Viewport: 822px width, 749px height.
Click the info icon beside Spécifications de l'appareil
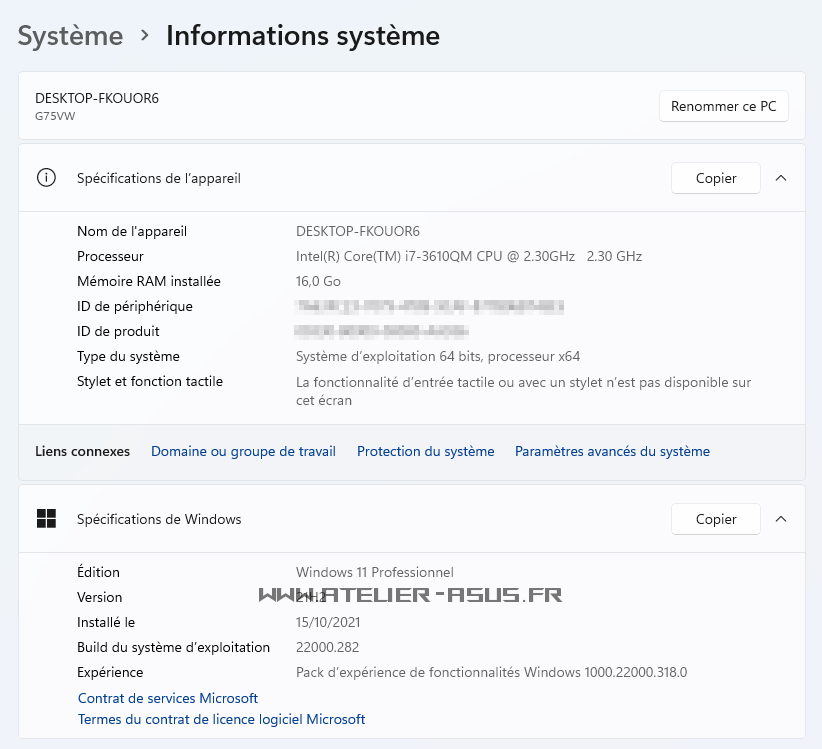coord(46,178)
